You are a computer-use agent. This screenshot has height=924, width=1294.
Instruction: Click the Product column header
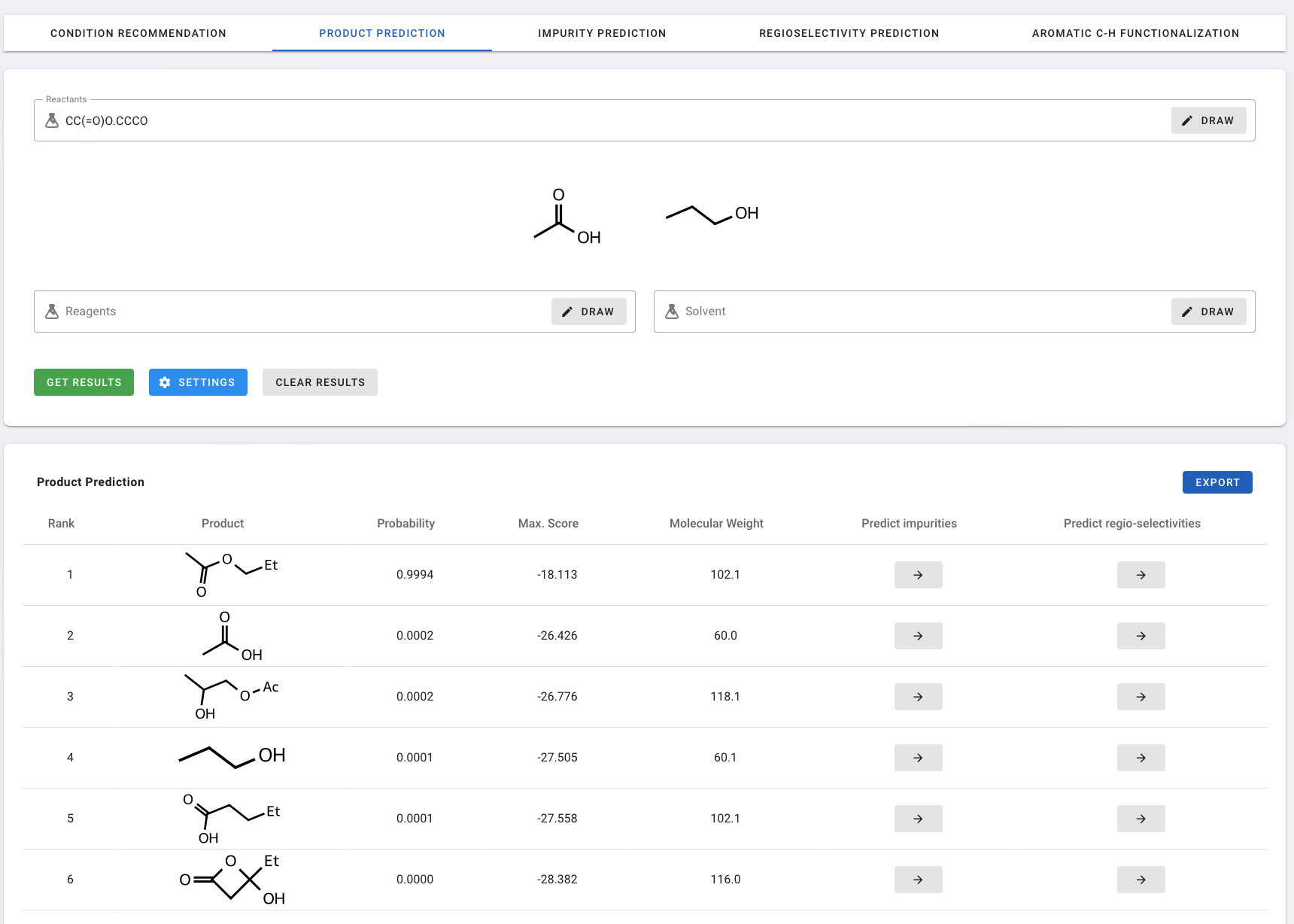click(223, 524)
